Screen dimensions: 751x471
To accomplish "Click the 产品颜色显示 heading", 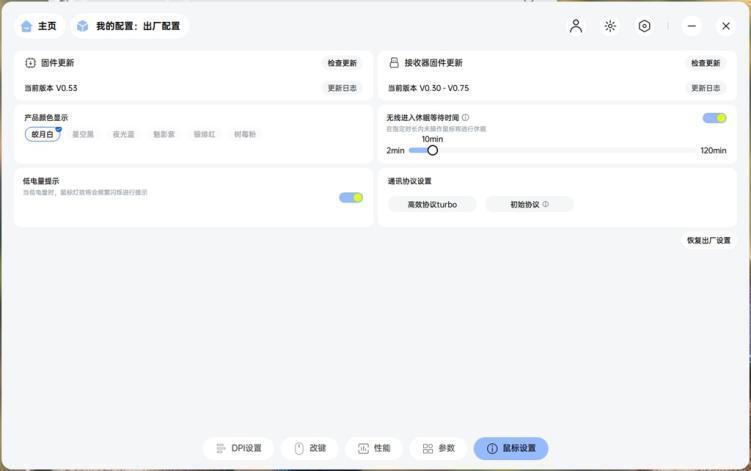I will [46, 117].
